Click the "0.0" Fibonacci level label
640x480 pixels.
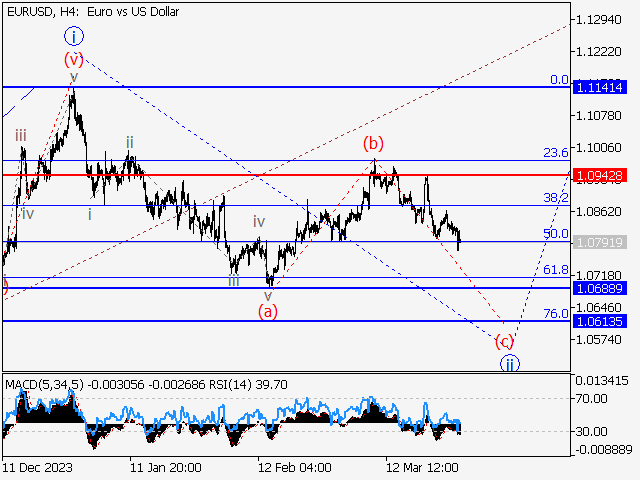coord(559,80)
